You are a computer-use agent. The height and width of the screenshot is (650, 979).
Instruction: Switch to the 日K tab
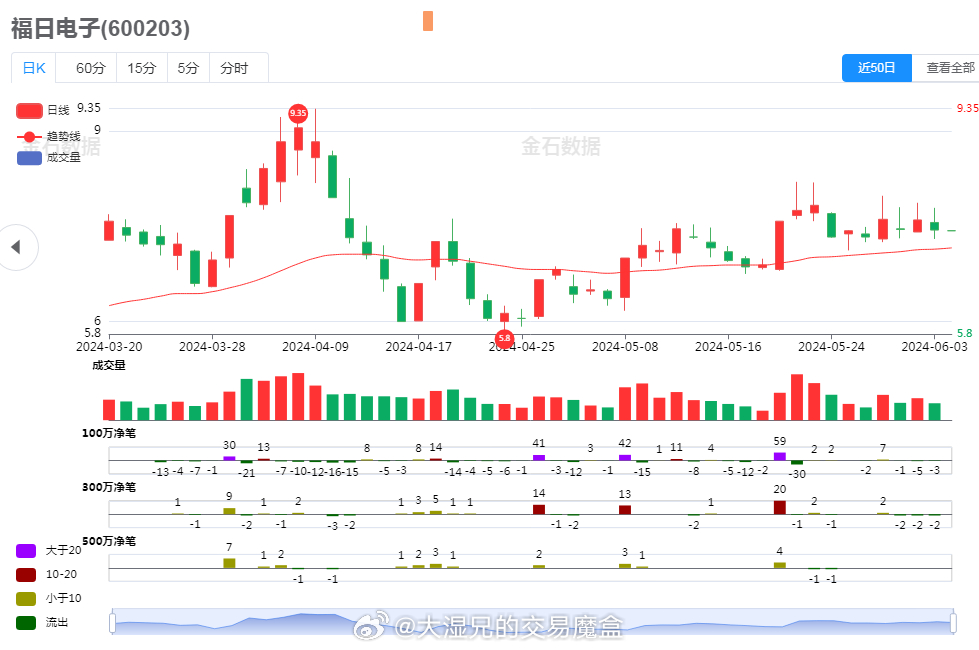click(34, 68)
